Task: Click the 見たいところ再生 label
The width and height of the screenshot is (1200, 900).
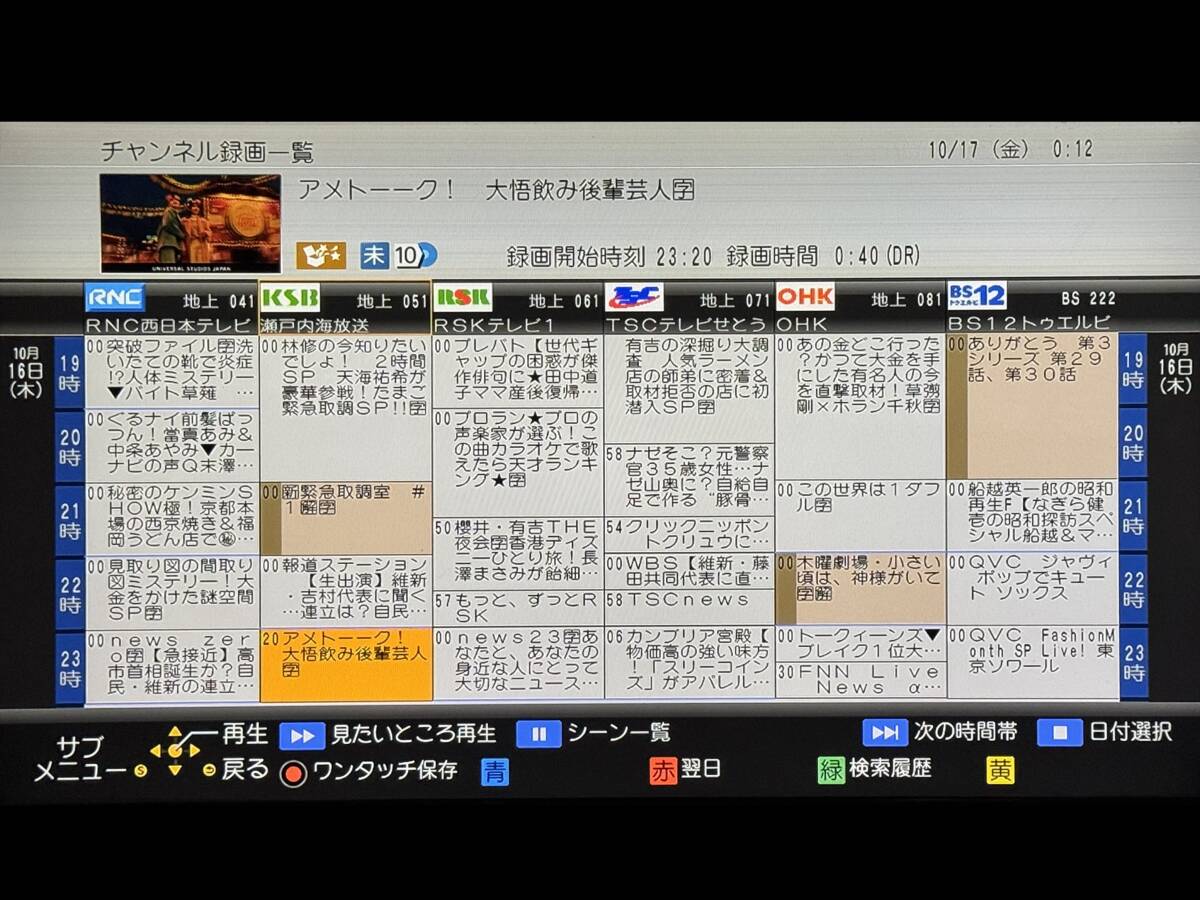Action: point(413,735)
